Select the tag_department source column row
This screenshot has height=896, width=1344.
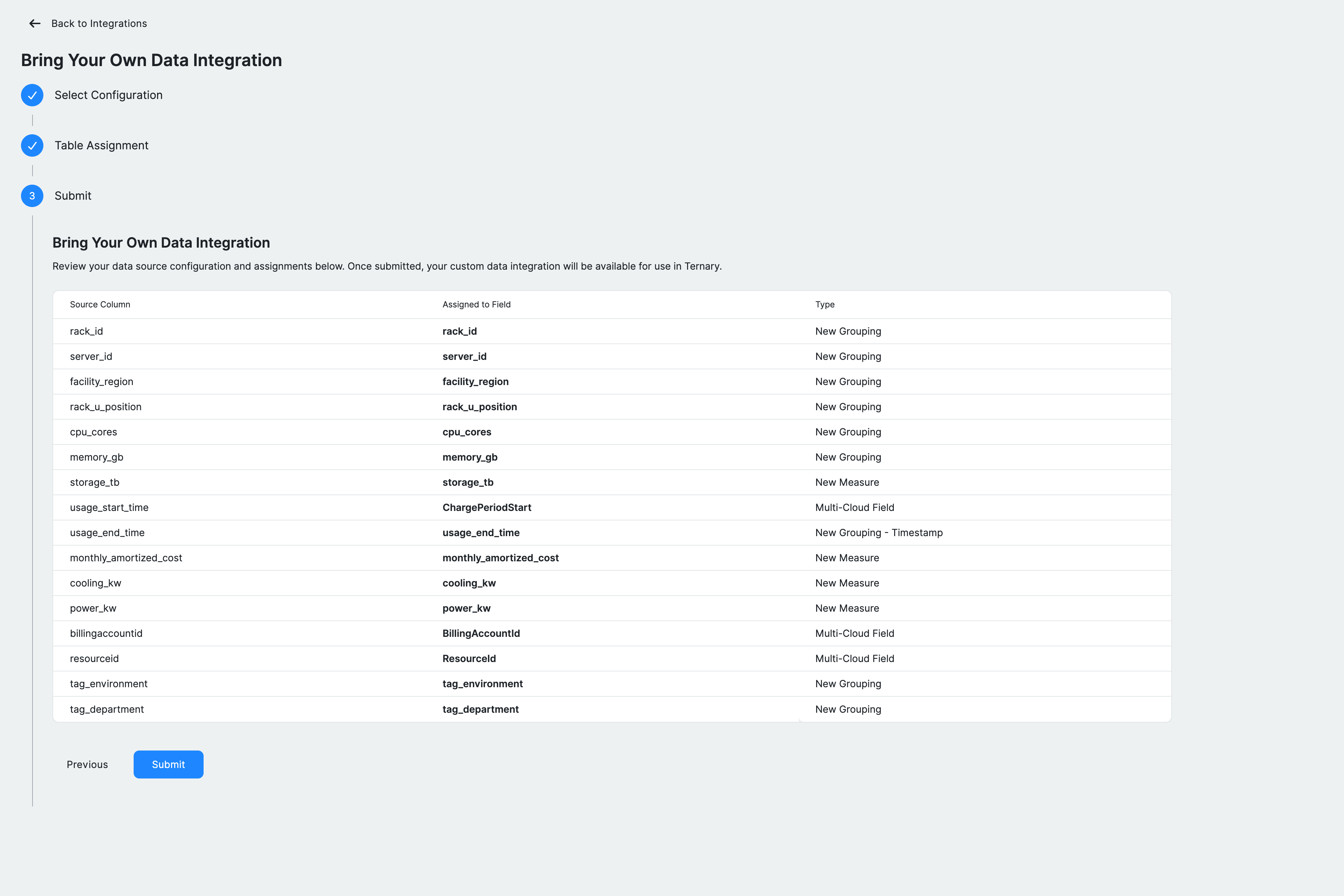pyautogui.click(x=107, y=709)
